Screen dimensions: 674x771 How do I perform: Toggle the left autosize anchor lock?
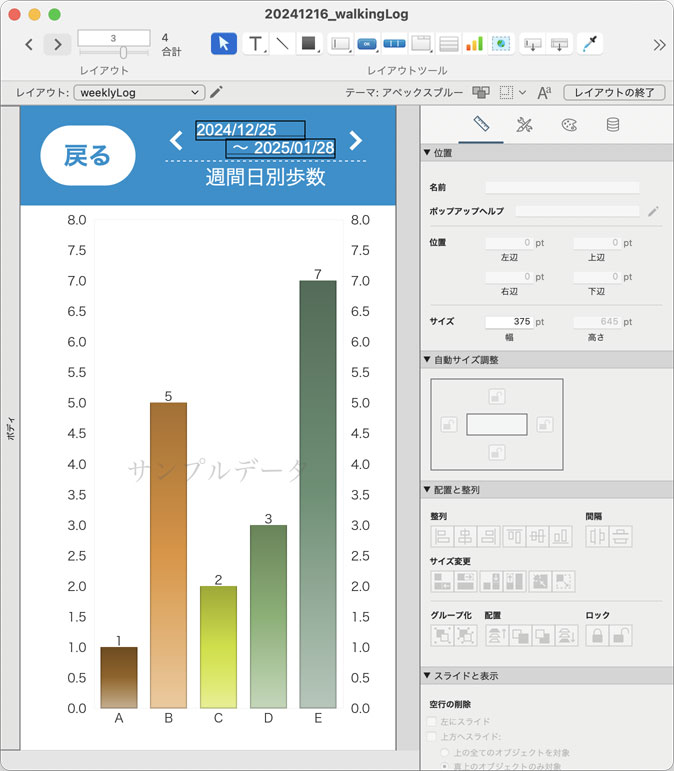448,424
